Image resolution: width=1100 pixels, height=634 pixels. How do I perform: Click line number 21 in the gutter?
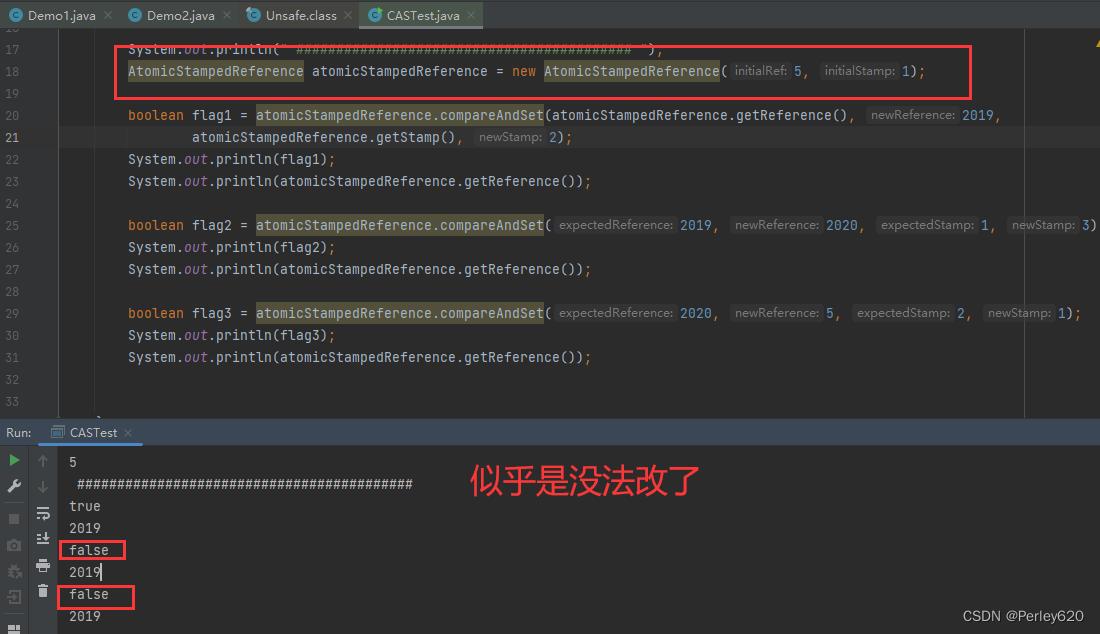point(12,137)
